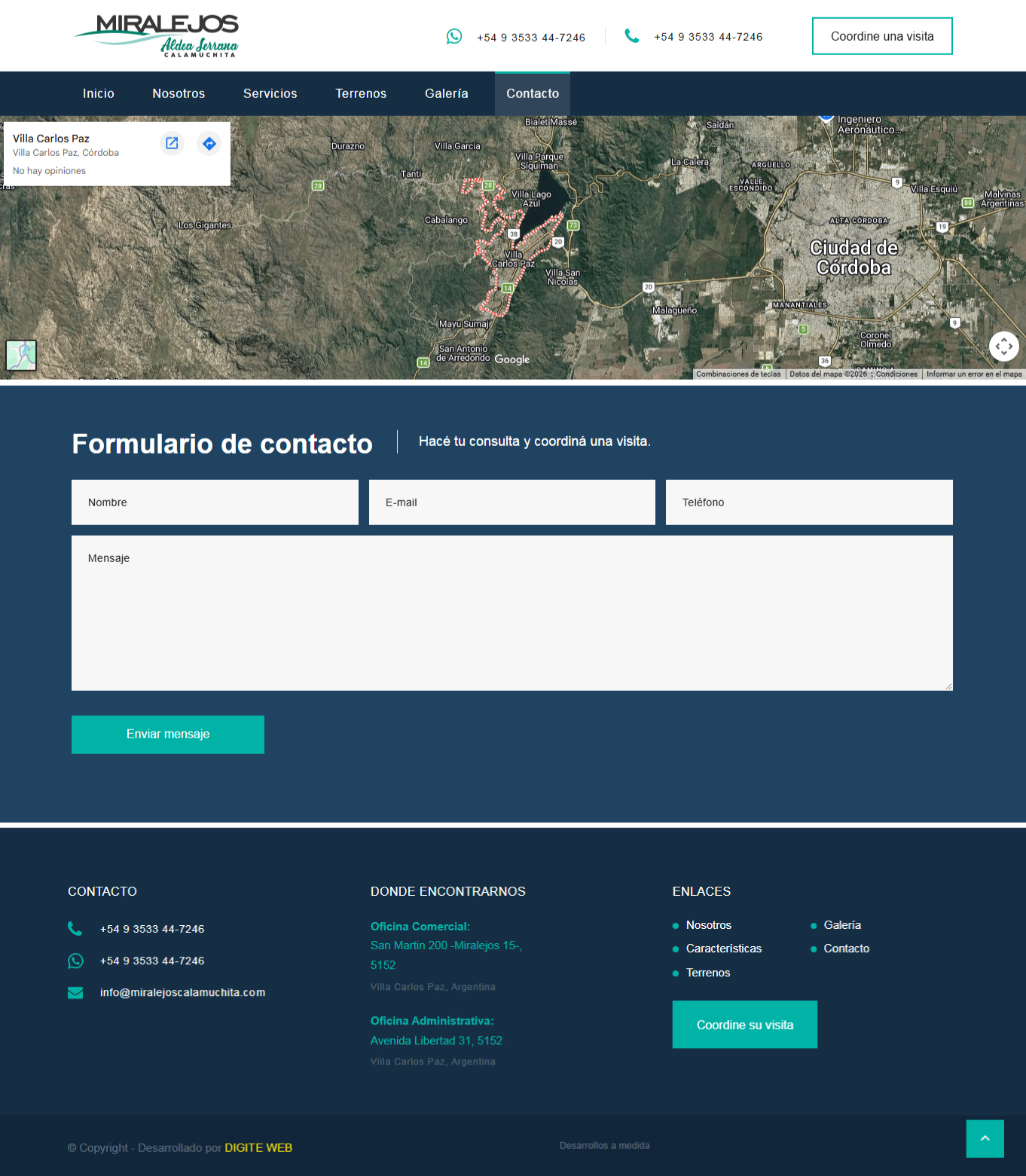Click the DIGITE WEB developer link

click(x=258, y=1148)
